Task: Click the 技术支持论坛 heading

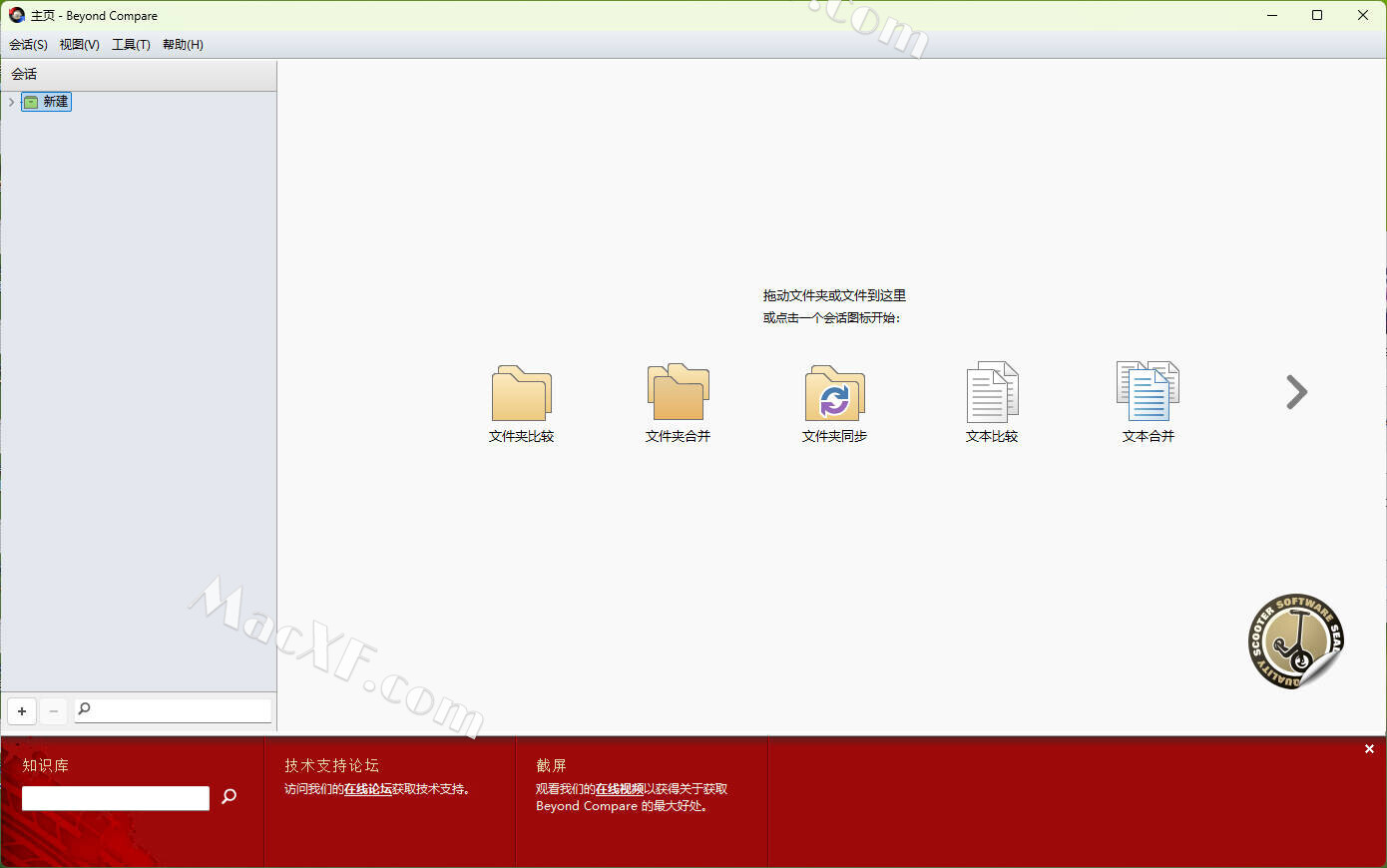Action: coord(331,766)
